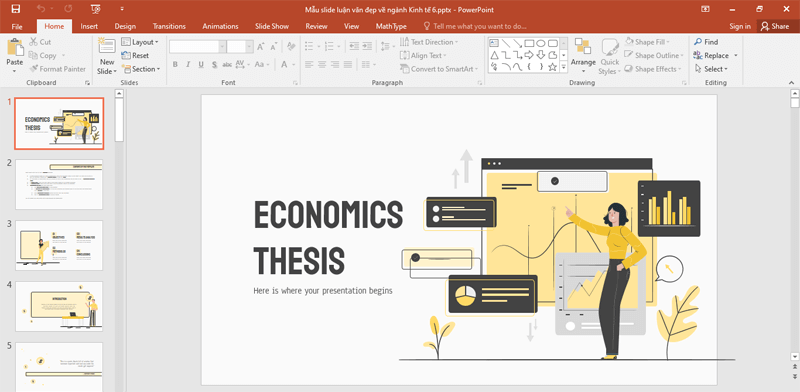Screen dimensions: 800x392
Task: Click the Undo arrow in quick access toolbar
Action: point(41,9)
